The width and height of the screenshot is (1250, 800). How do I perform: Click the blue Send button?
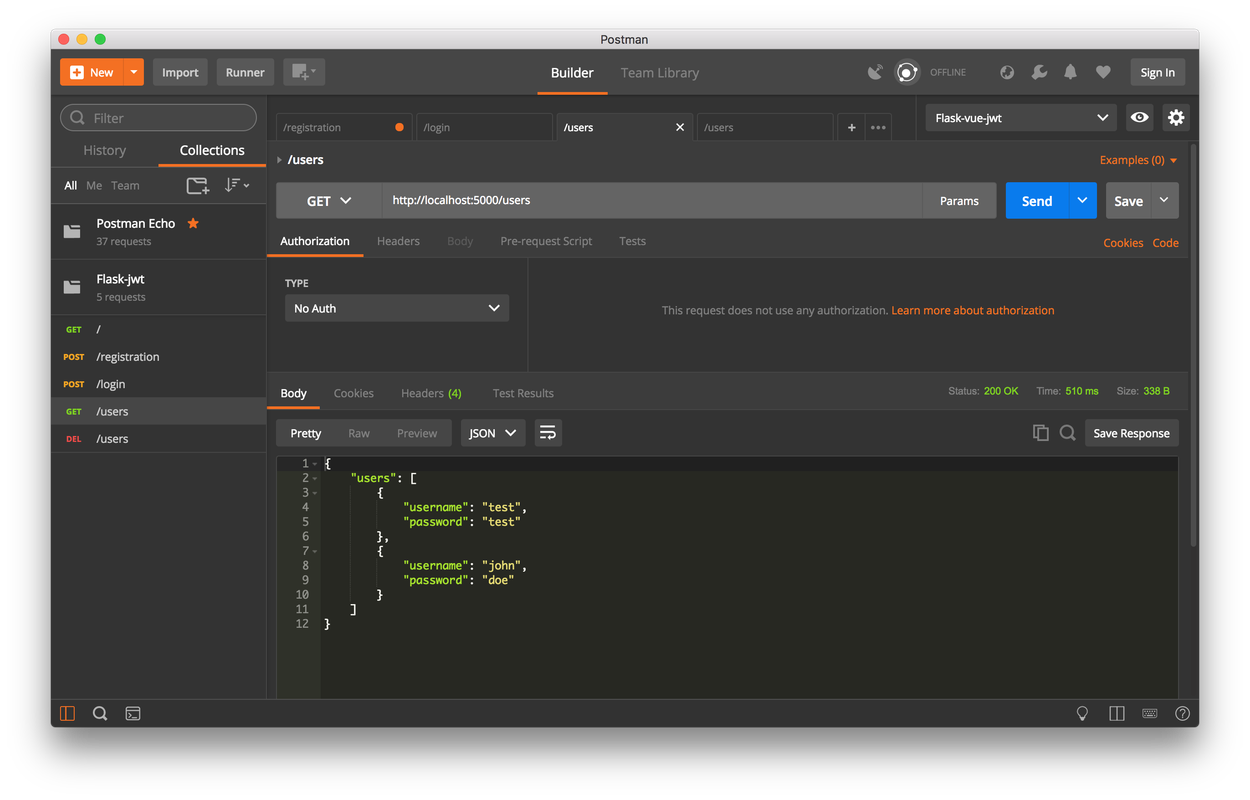coord(1037,201)
